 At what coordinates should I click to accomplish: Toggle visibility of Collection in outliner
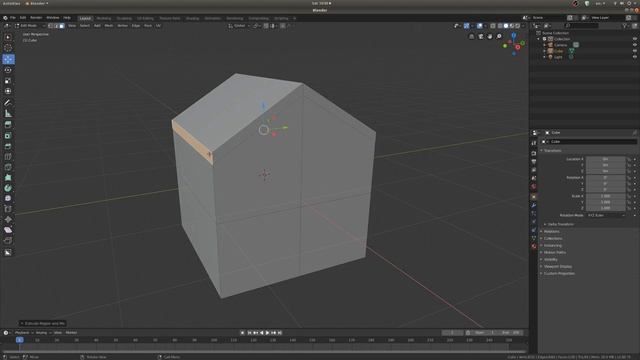tap(635, 39)
